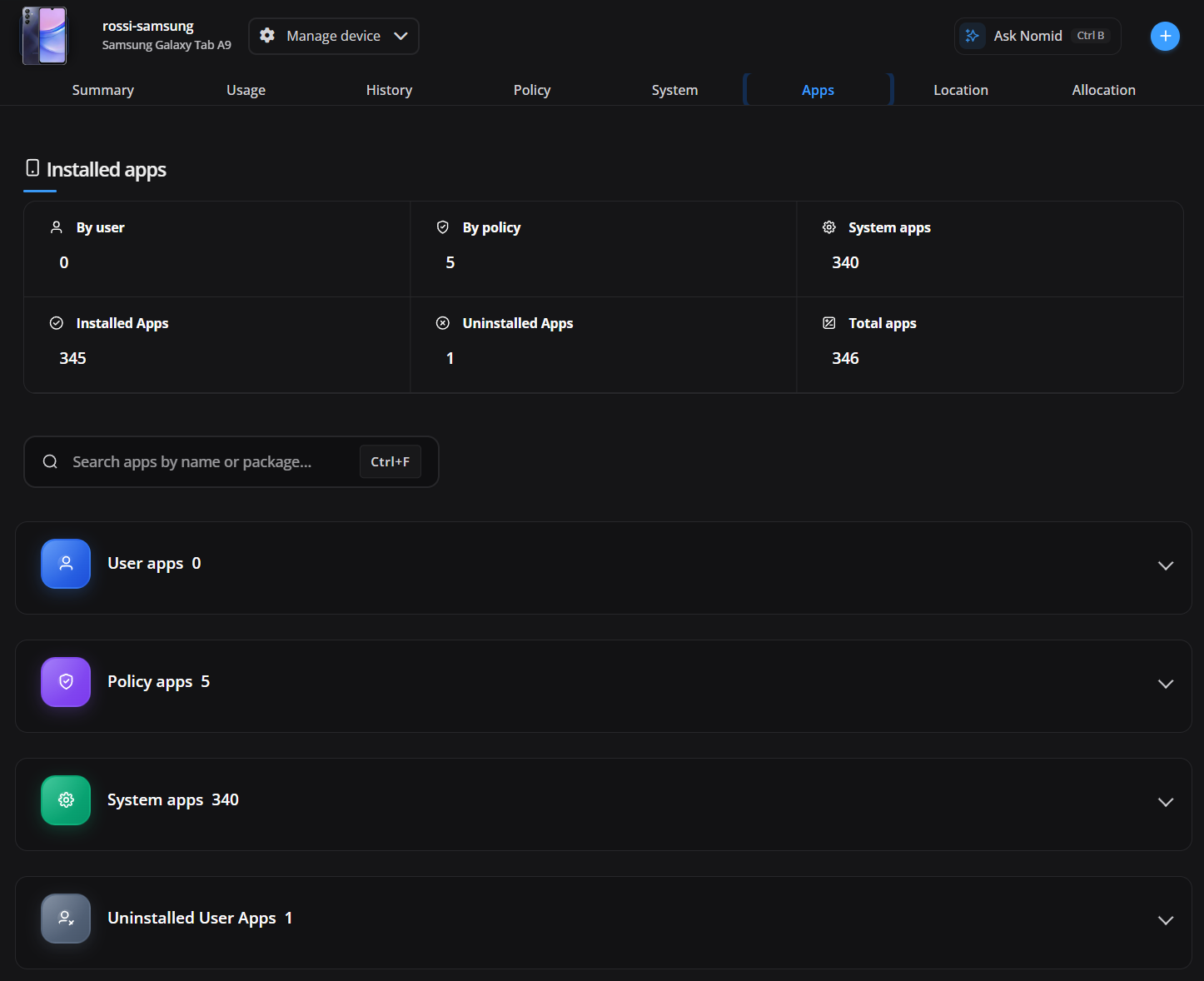The width and height of the screenshot is (1204, 981).
Task: Select the Apps tab
Action: click(x=818, y=90)
